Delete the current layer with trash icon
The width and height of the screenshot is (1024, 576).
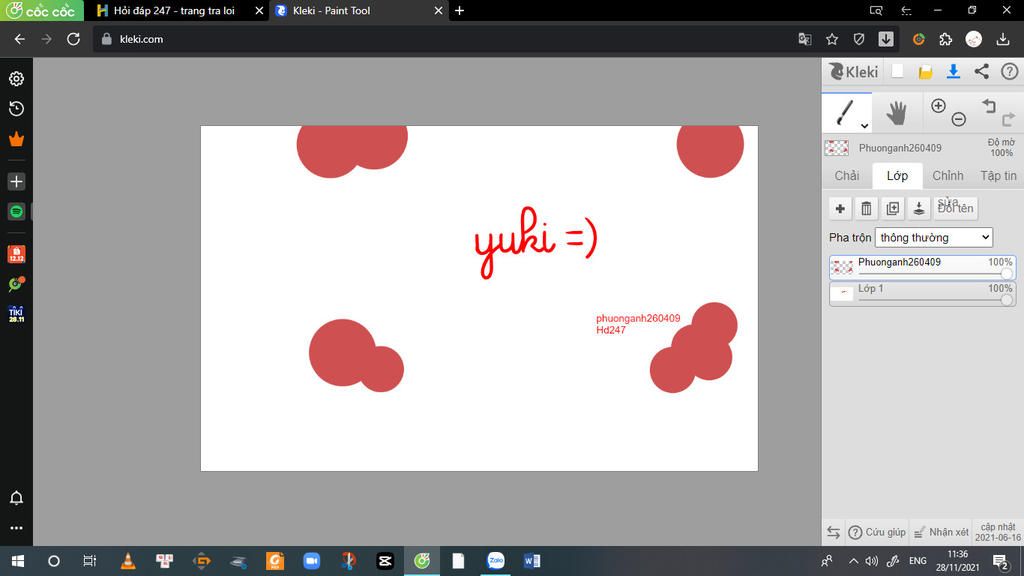[866, 208]
